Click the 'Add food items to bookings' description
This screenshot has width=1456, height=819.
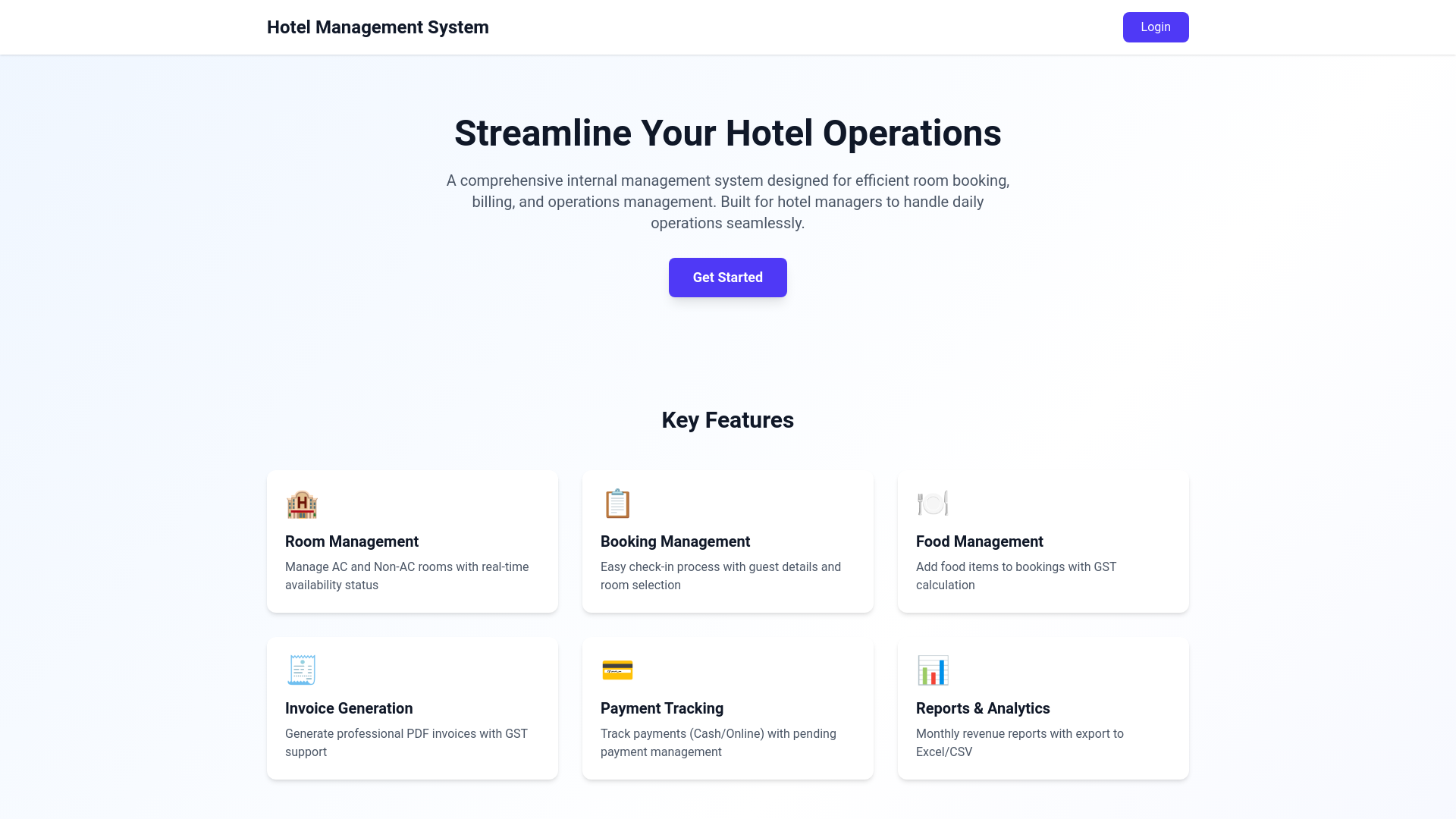pos(1016,576)
